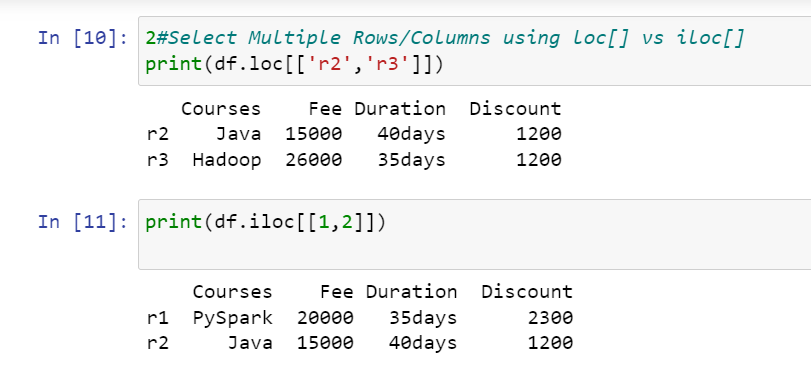Click the 2300 discount value in the second output
Viewport: 811px width, 378px height.
pyautogui.click(x=550, y=317)
